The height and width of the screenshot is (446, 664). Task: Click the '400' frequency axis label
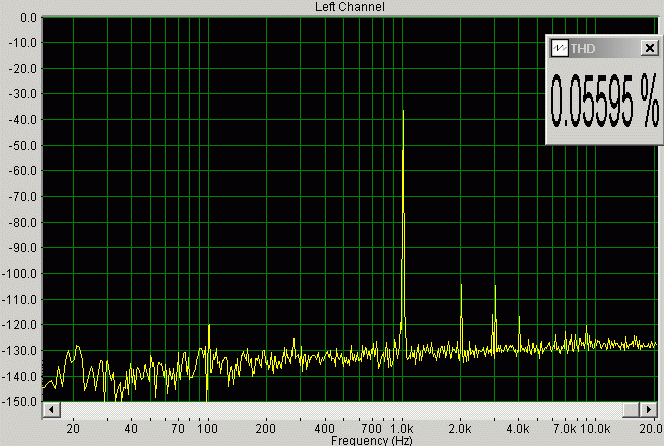click(x=324, y=429)
